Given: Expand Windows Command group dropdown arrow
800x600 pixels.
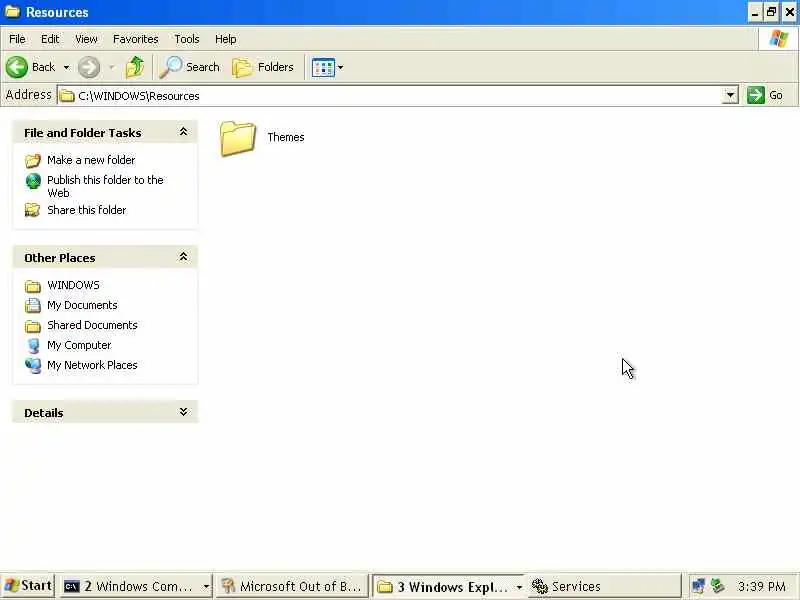Looking at the screenshot, I should [x=206, y=587].
